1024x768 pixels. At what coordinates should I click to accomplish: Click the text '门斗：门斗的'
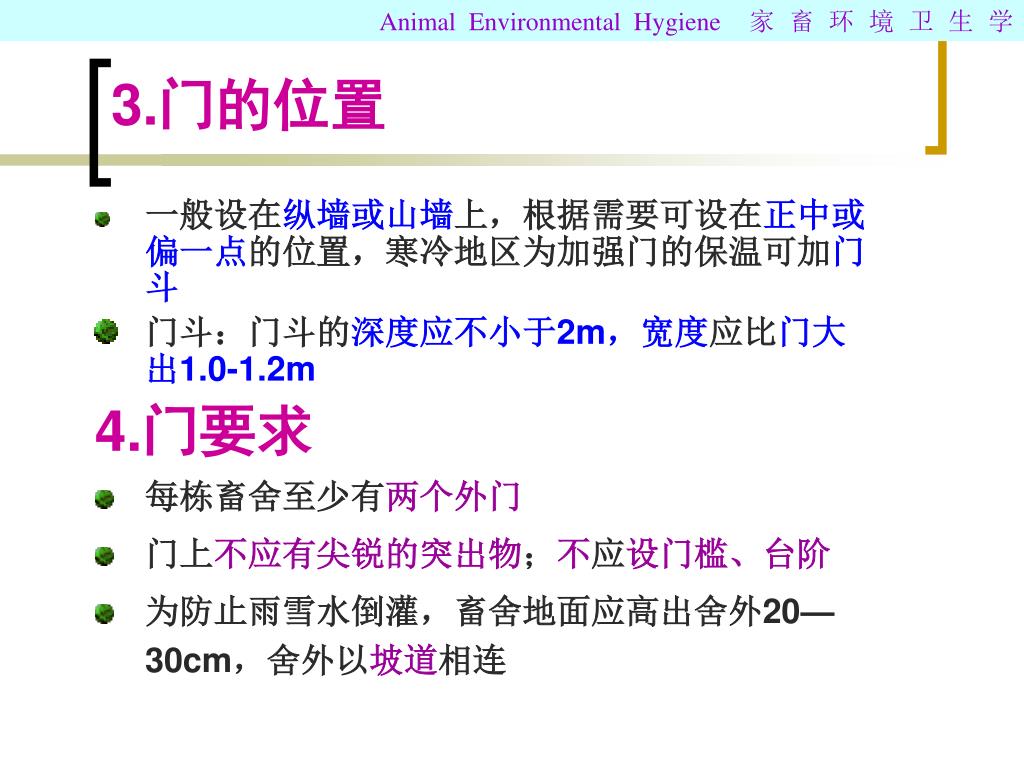248,332
